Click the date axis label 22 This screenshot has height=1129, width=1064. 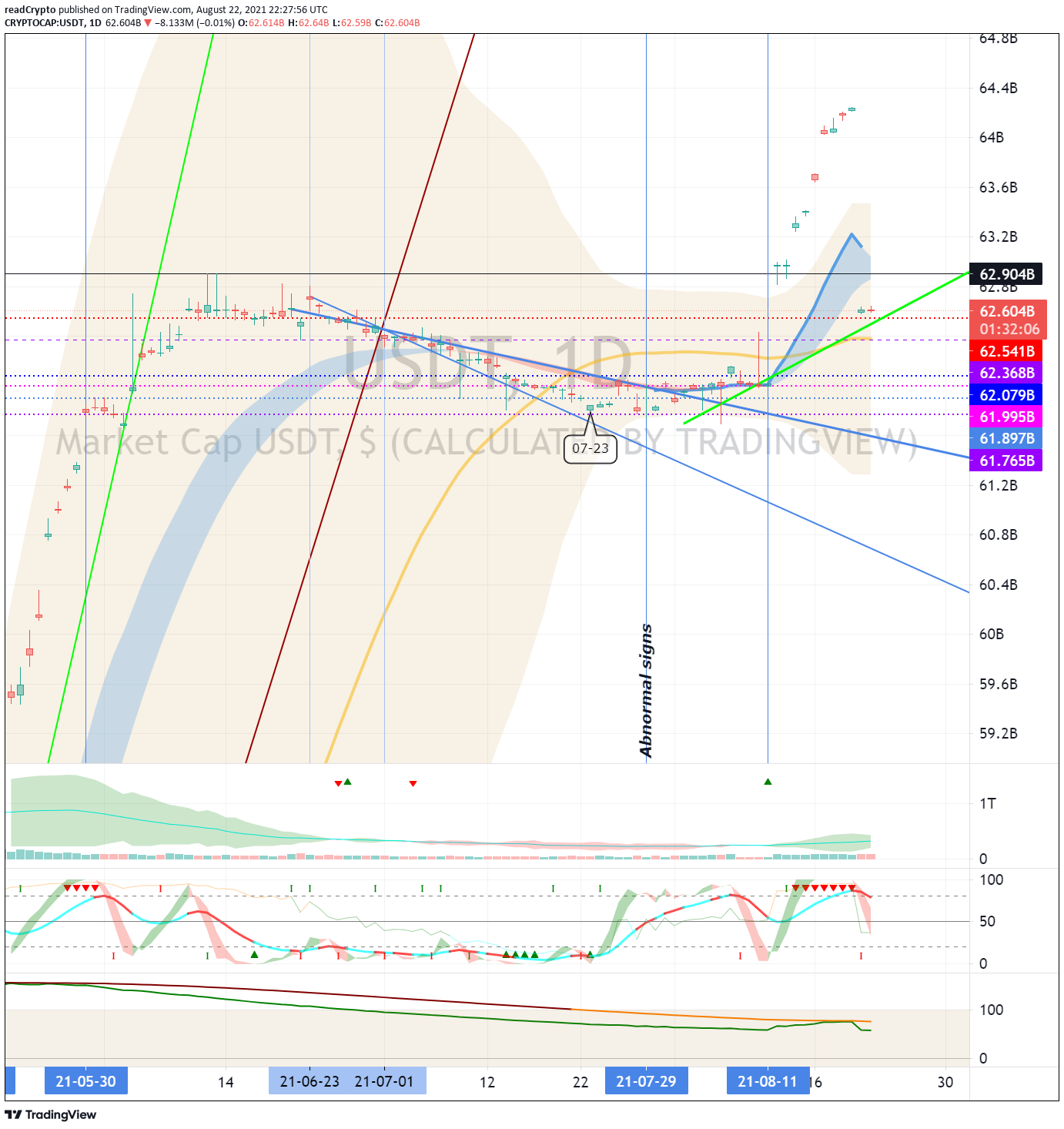581,1082
